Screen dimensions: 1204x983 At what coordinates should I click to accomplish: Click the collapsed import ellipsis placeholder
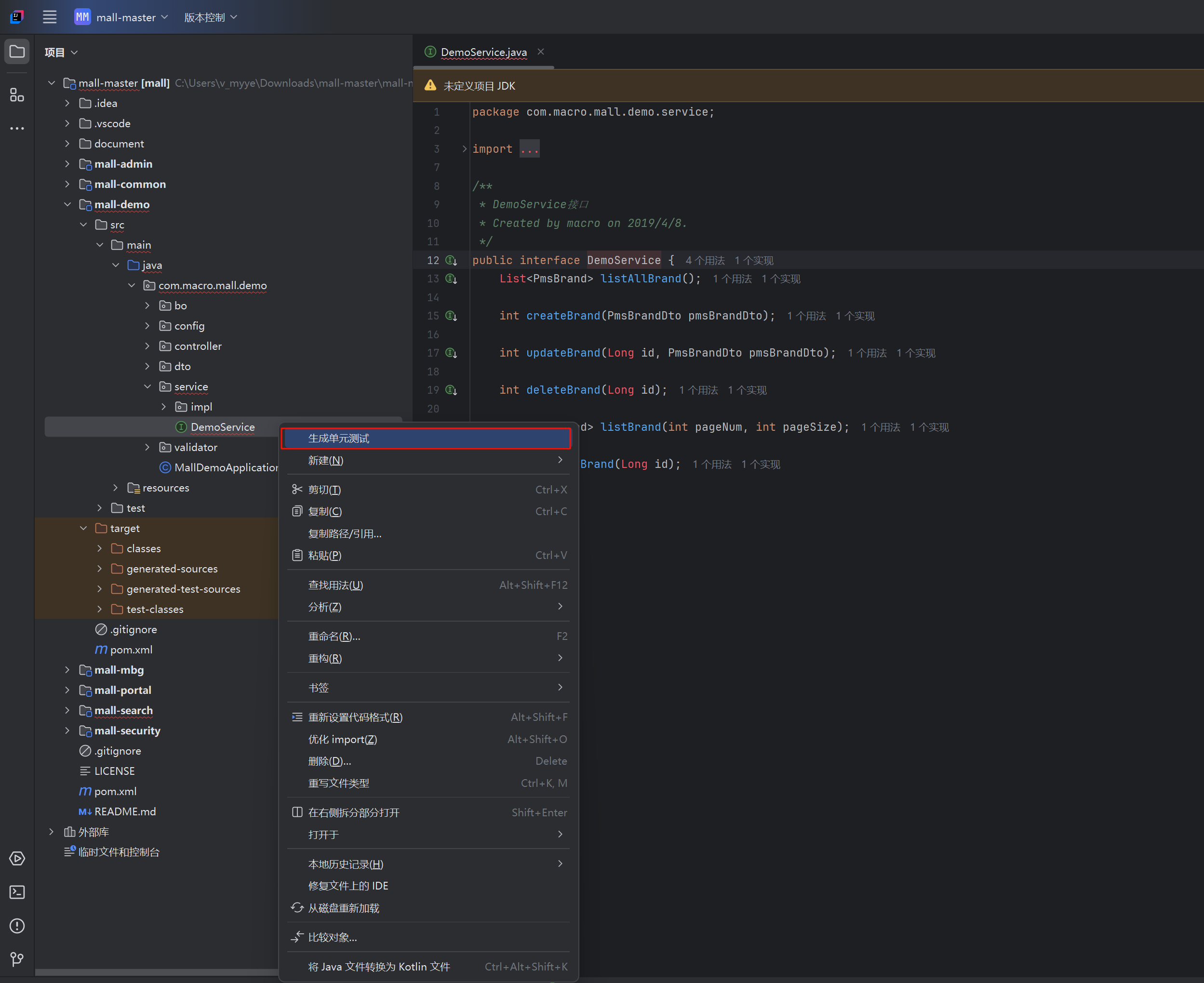click(x=530, y=149)
